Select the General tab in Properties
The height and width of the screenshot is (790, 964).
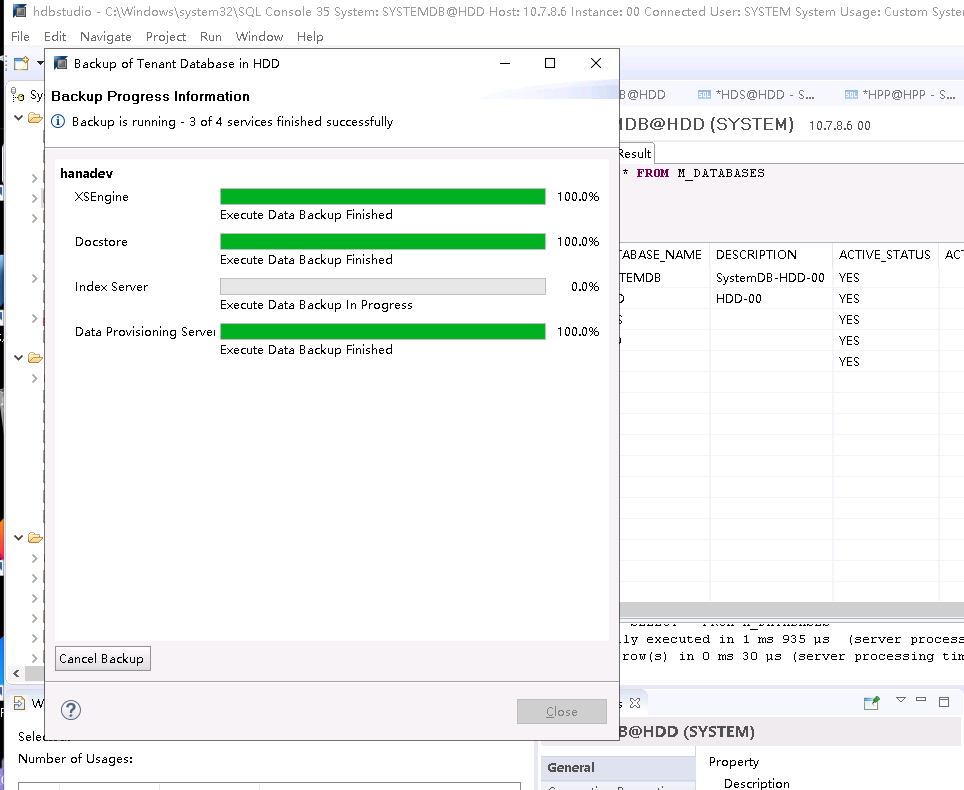pos(571,767)
